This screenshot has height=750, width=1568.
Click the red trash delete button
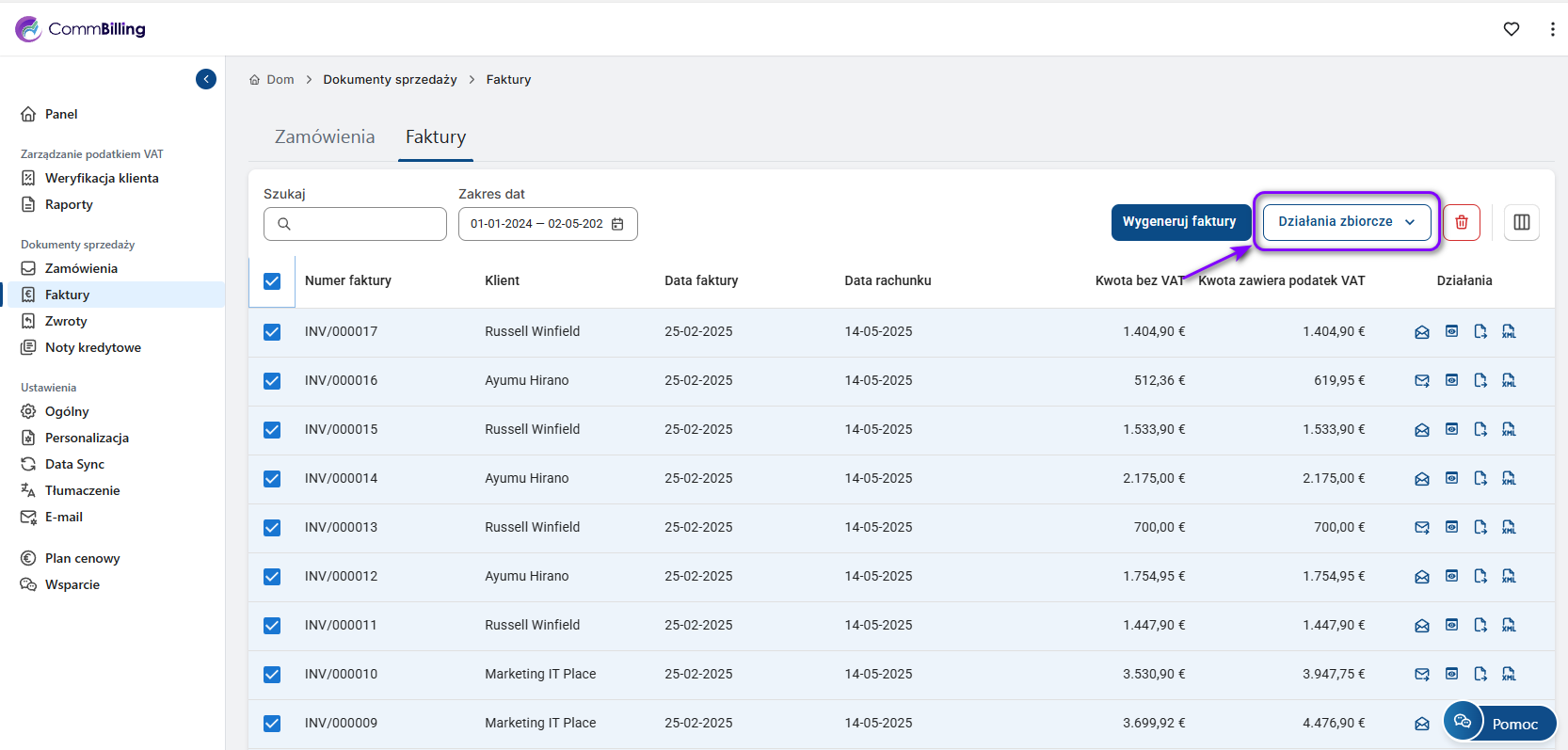click(1462, 222)
